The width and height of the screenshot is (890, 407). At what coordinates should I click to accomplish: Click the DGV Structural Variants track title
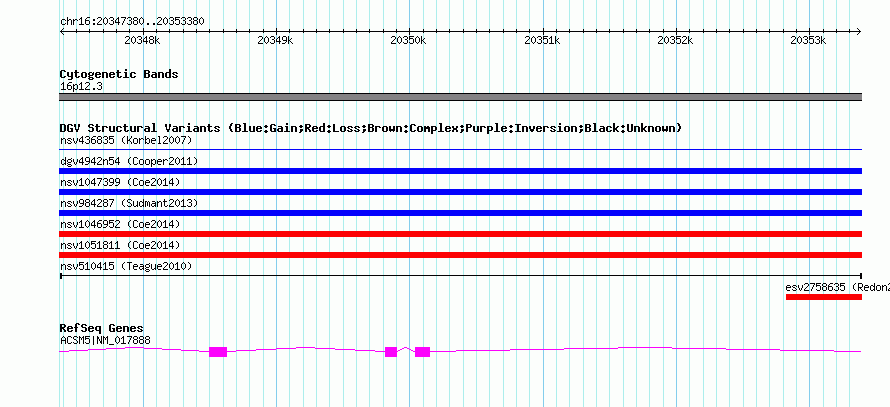[371, 128]
